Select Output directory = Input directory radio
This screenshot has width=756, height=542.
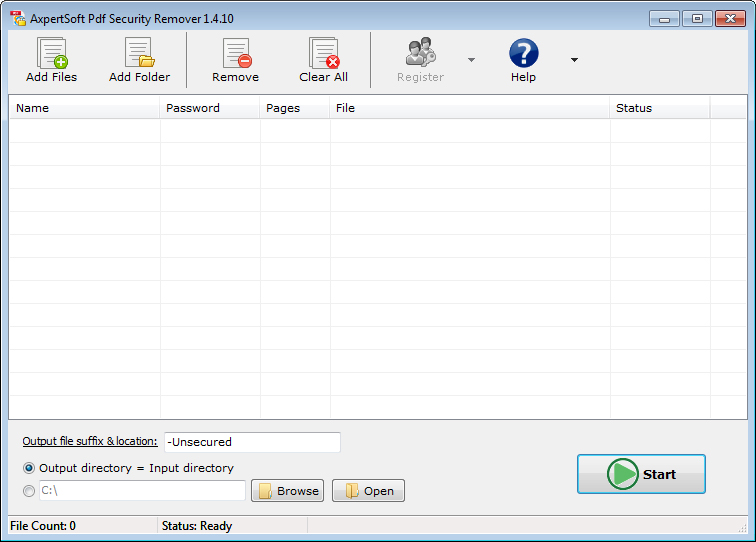click(29, 468)
